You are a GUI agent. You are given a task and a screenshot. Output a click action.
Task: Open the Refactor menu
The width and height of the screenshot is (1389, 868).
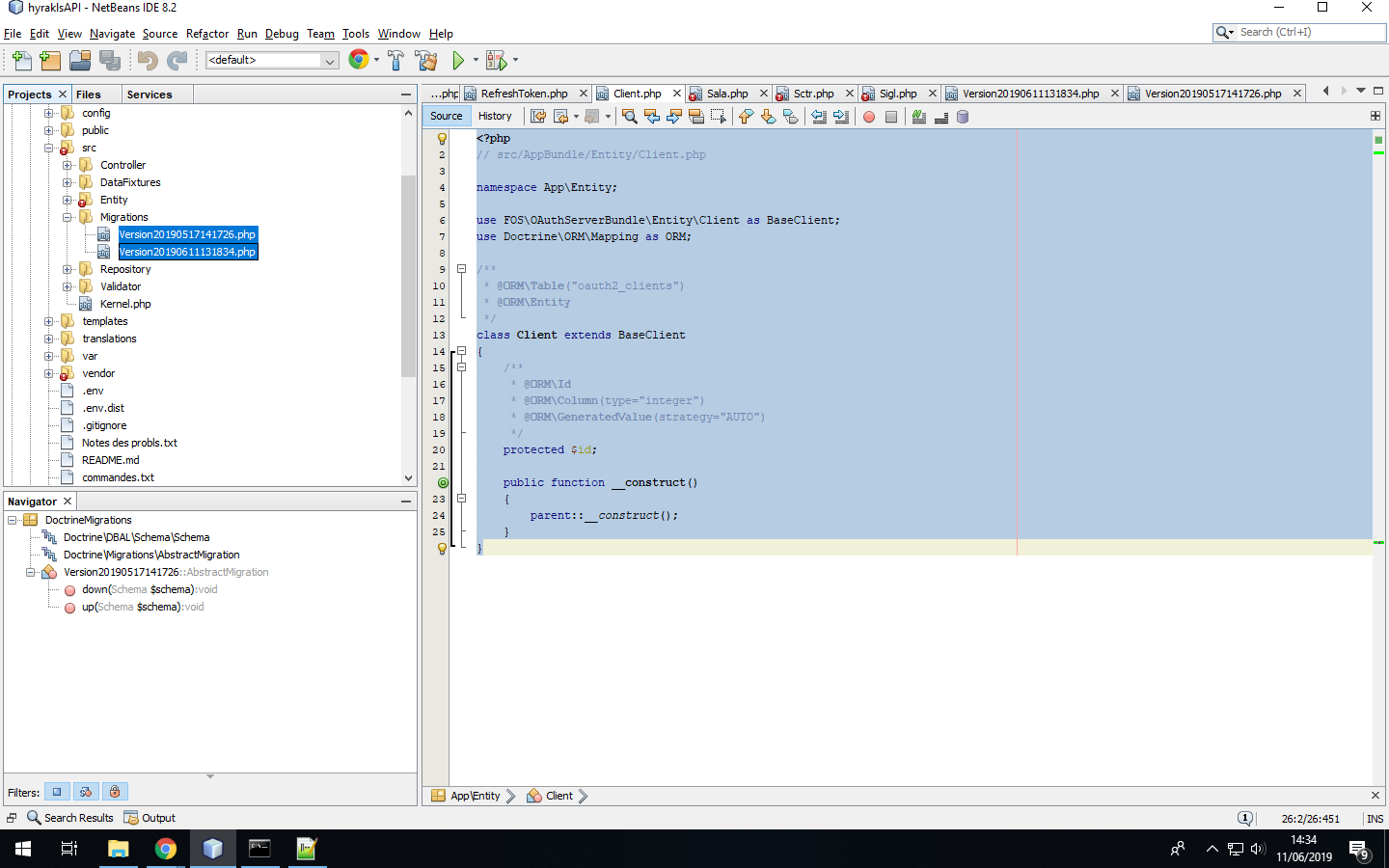[207, 34]
